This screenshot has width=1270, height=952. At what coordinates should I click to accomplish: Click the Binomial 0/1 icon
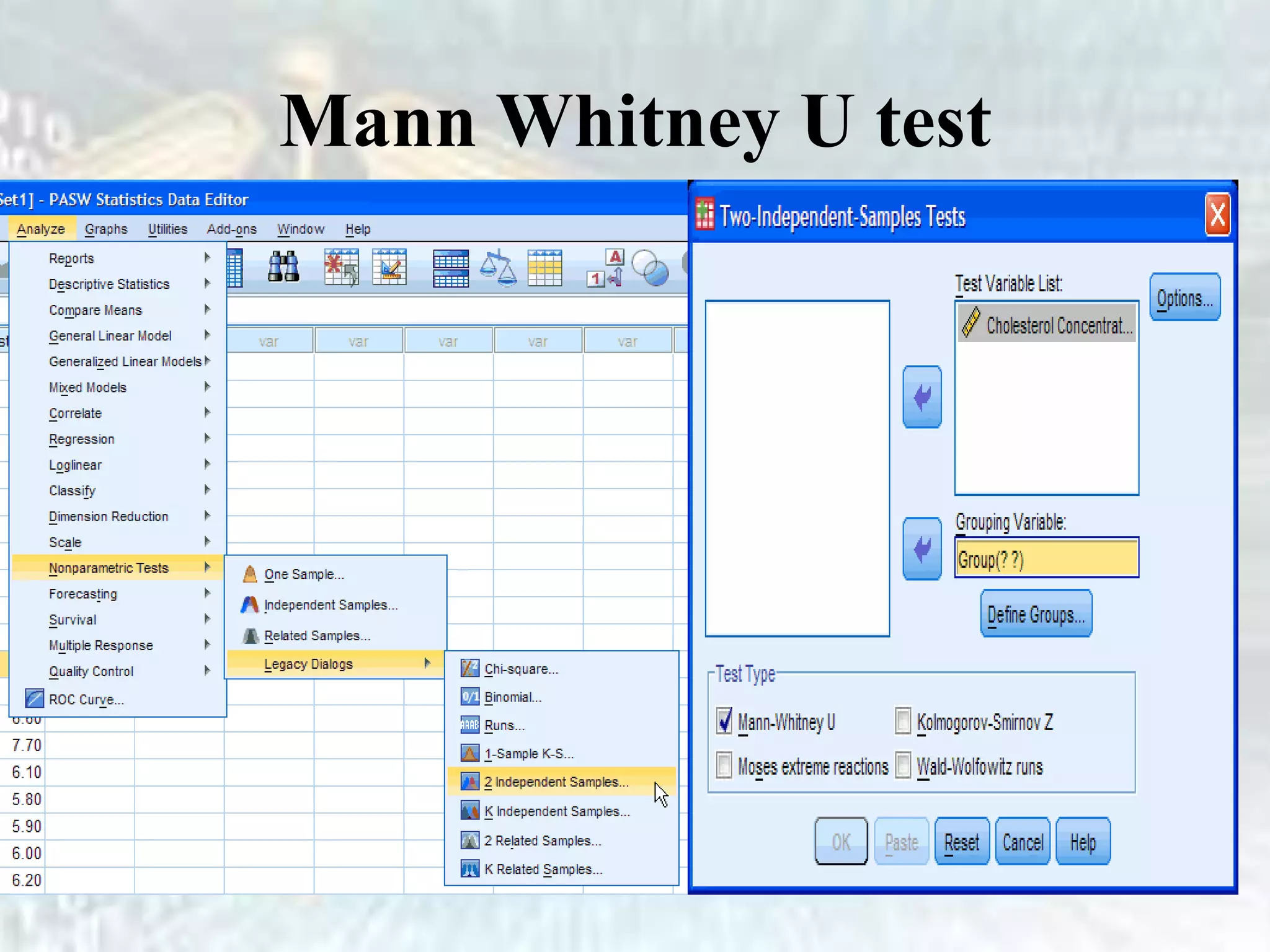coord(470,697)
